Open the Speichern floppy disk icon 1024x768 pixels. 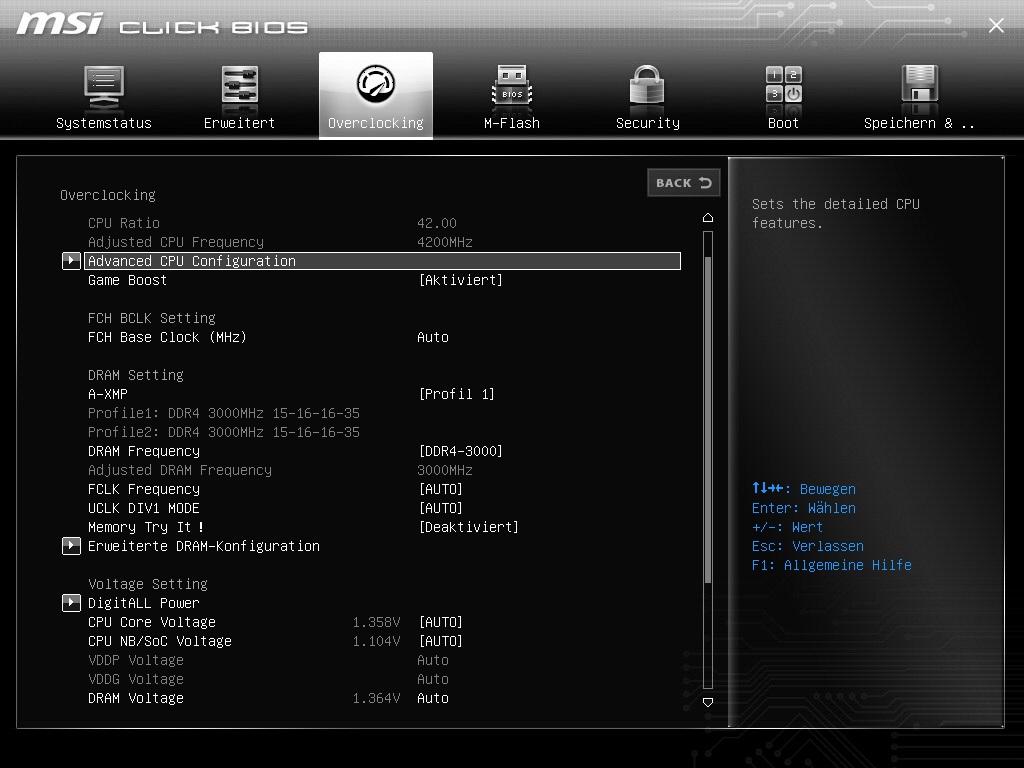point(920,84)
